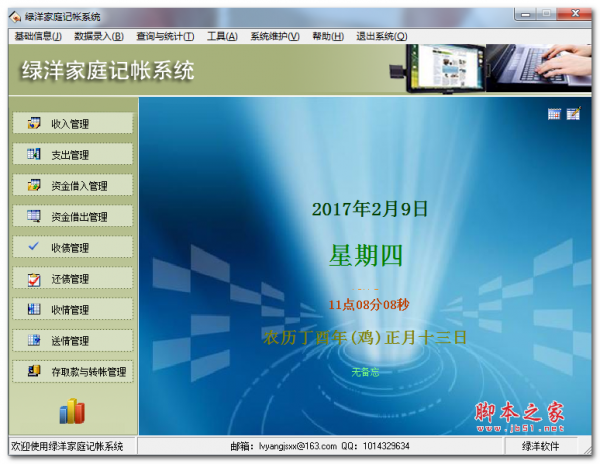Image resolution: width=600 pixels, height=464 pixels.
Task: Open the 系统维护(V) menu
Action: [x=275, y=36]
